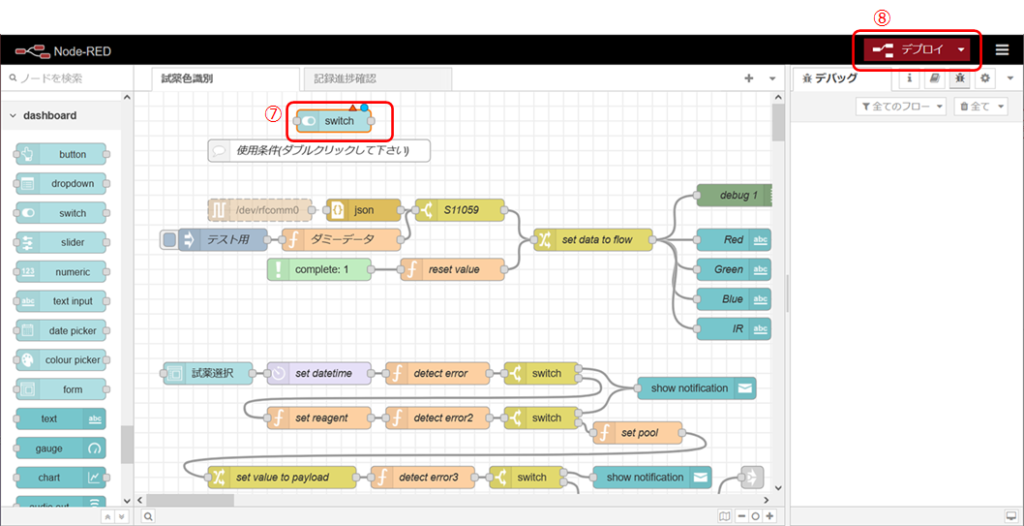Select the debug bug icon tab

(960, 78)
